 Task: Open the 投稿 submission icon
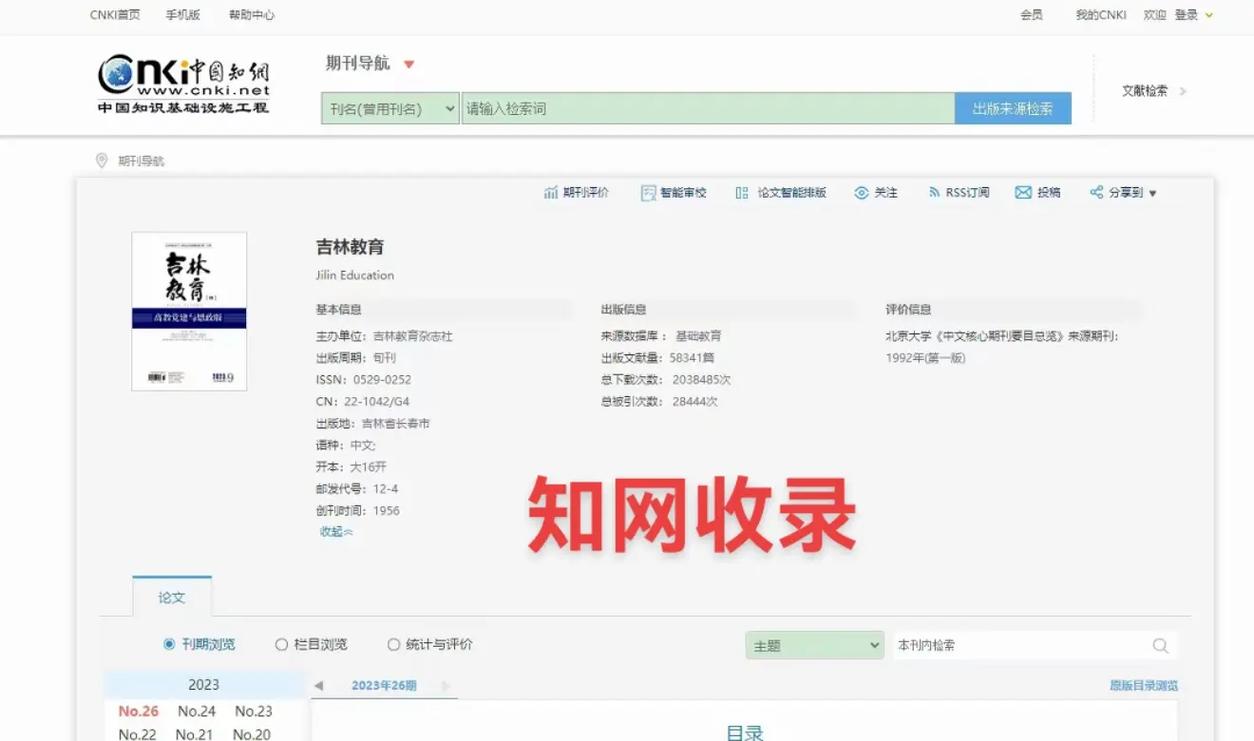click(1038, 192)
